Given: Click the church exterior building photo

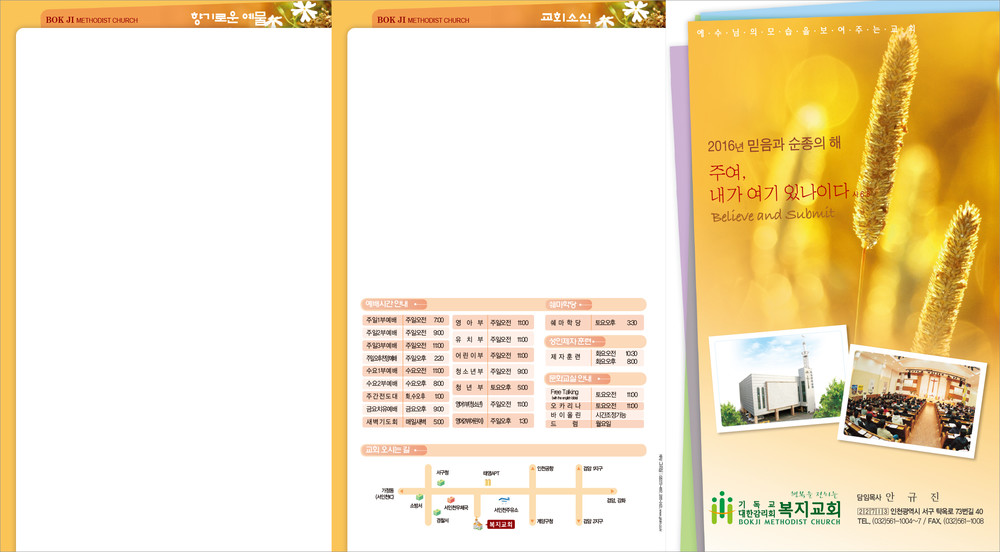Looking at the screenshot, I should (772, 384).
